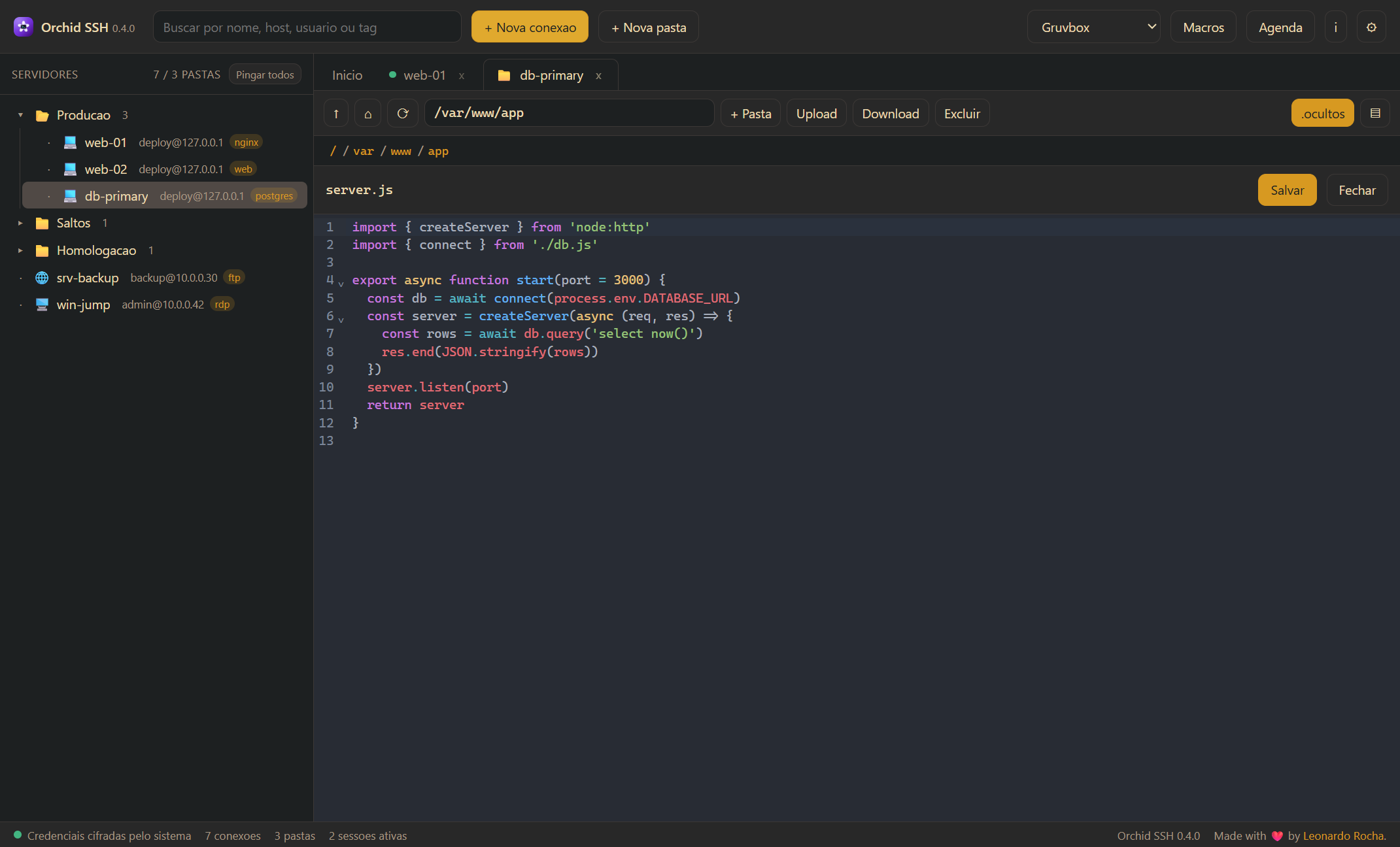This screenshot has width=1400, height=847.
Task: Click the Nova conexao button
Action: [530, 27]
